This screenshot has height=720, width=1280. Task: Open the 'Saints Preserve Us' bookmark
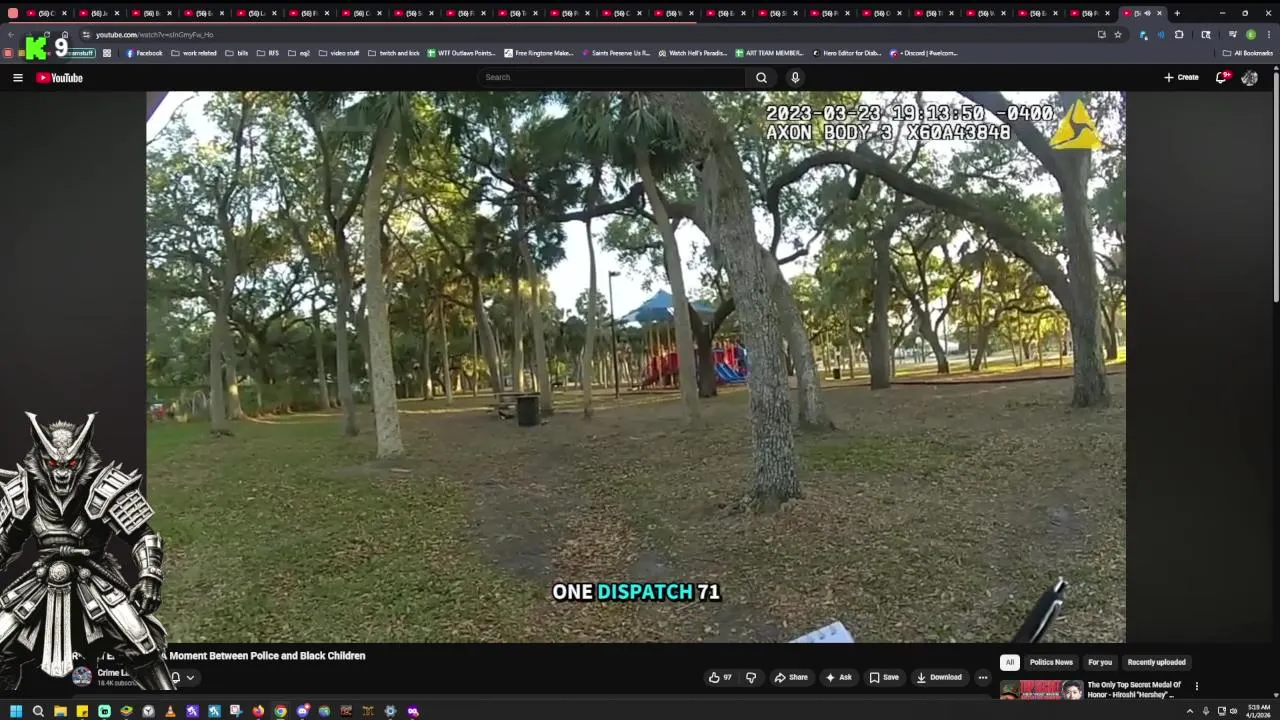[615, 53]
